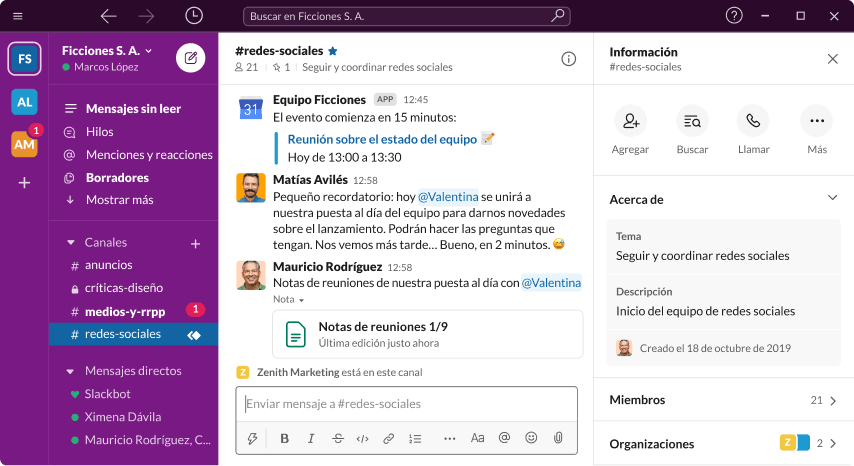Click Mauricio Rodríguez's name in the message
The width and height of the screenshot is (854, 466).
(327, 267)
